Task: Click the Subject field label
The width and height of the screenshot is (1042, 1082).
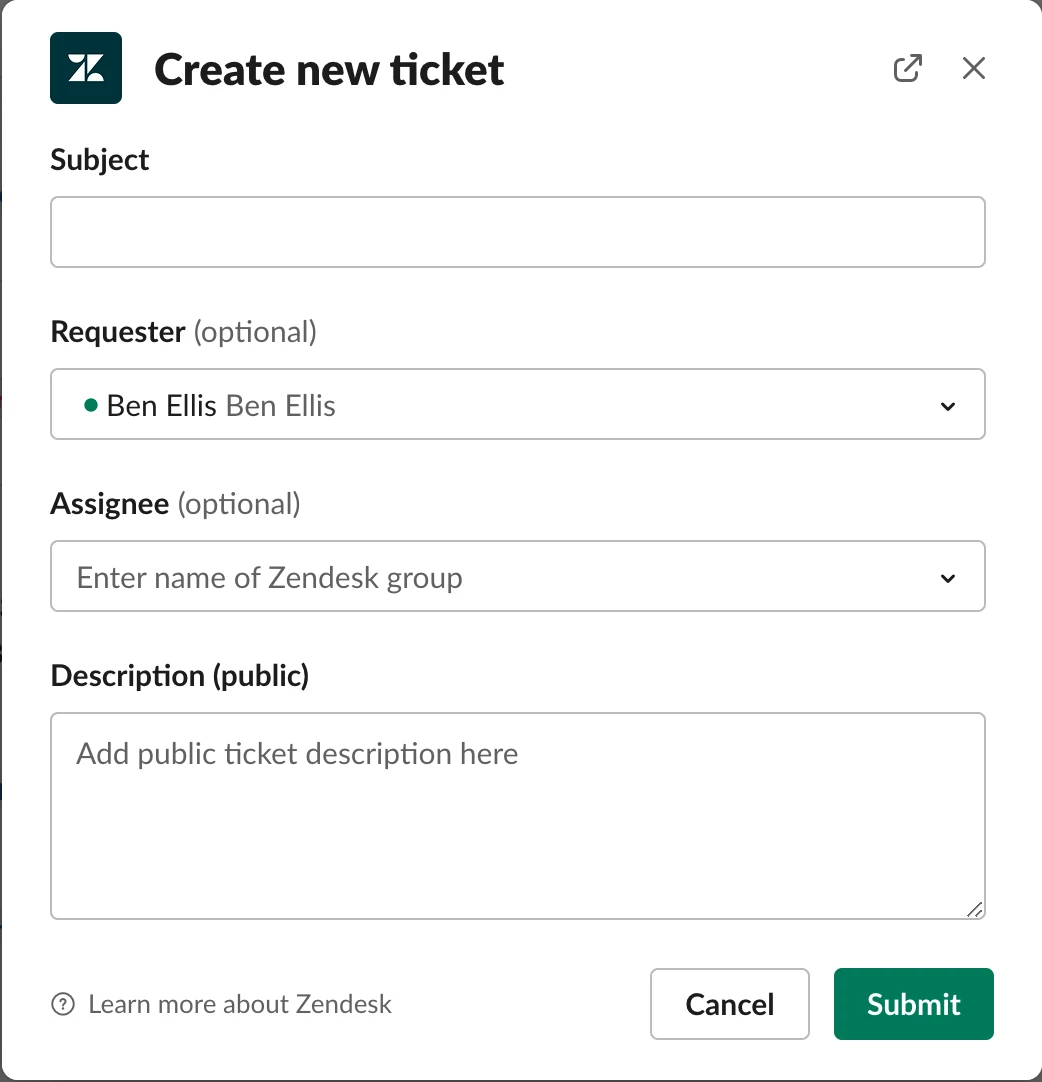Action: tap(100, 160)
